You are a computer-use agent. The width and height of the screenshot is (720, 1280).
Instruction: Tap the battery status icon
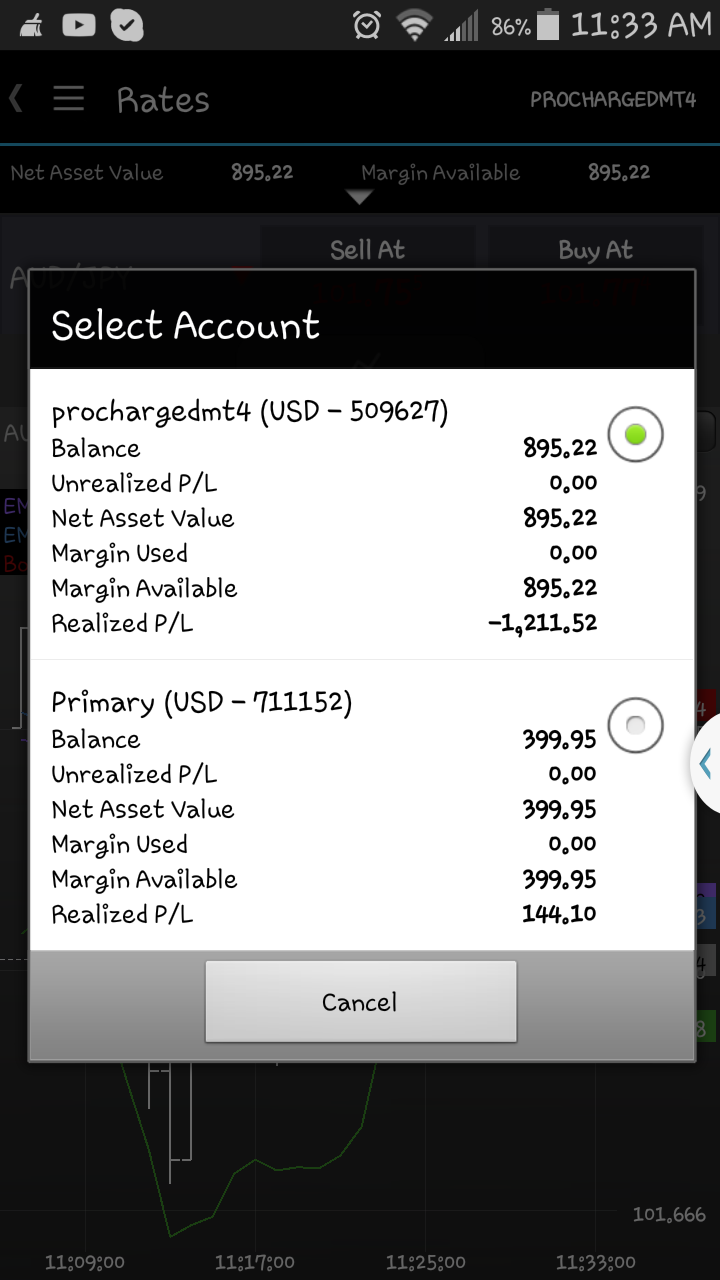(547, 25)
